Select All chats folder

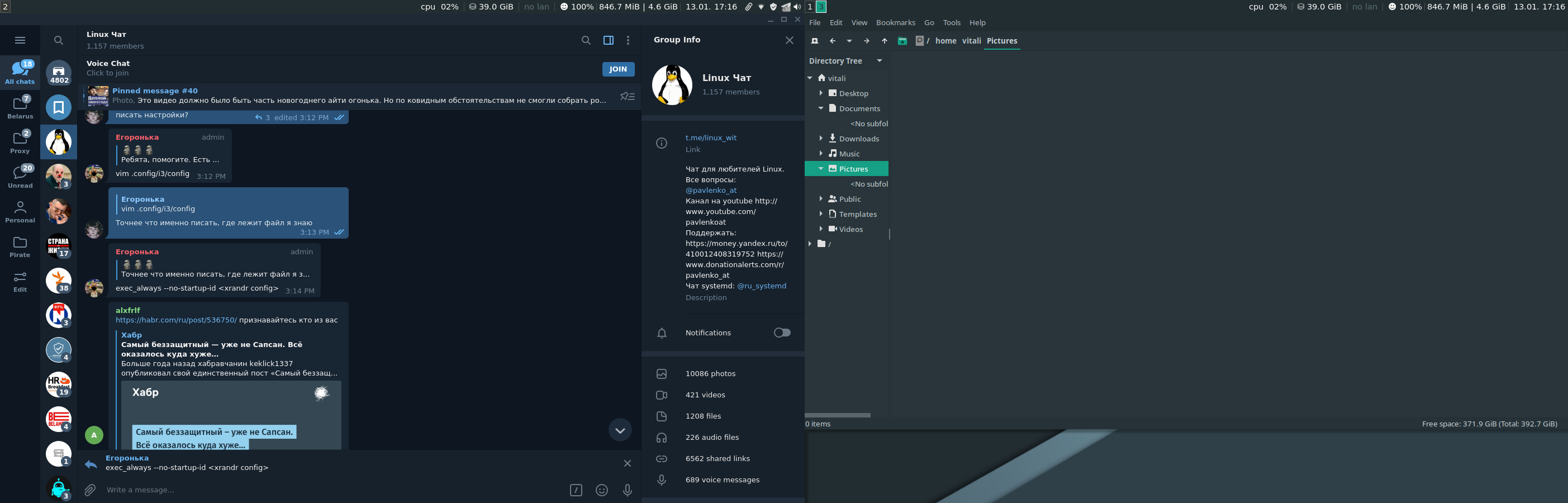tap(20, 73)
